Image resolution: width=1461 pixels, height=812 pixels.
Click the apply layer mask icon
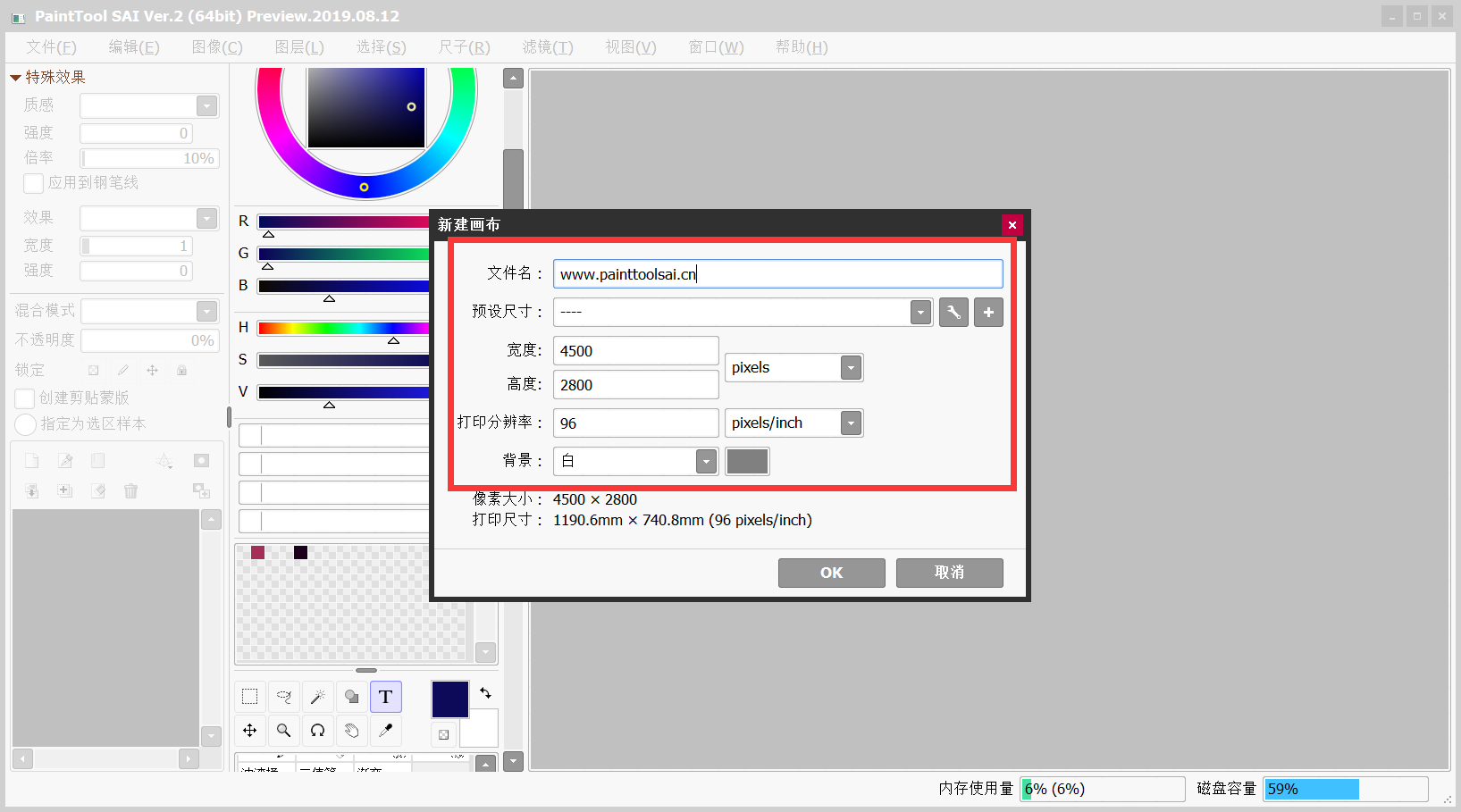tap(201, 491)
